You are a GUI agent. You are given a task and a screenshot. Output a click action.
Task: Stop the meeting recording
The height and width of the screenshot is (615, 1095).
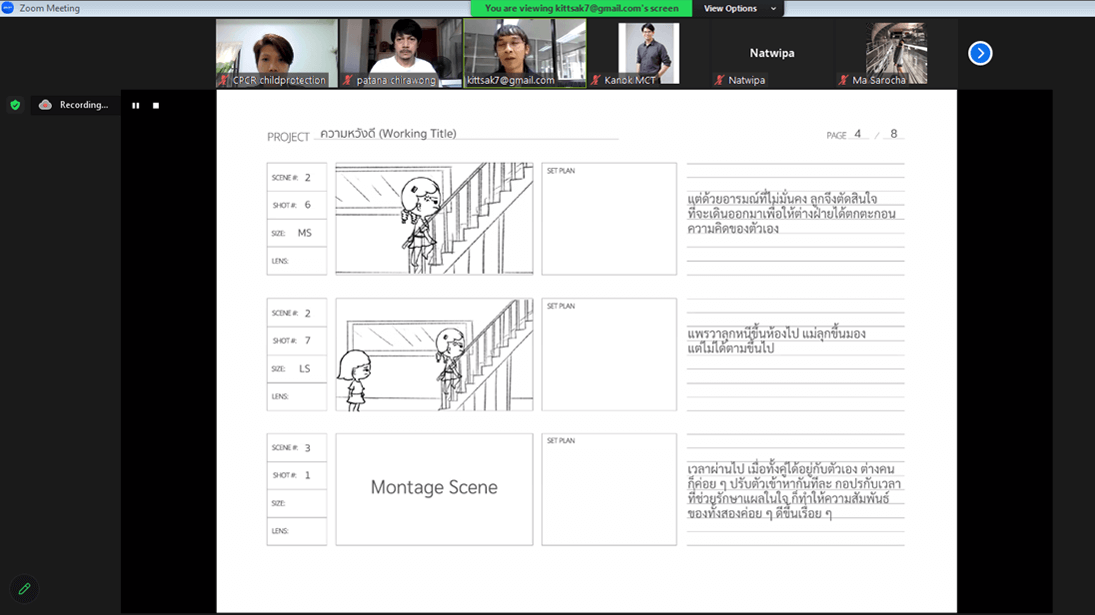(x=156, y=105)
